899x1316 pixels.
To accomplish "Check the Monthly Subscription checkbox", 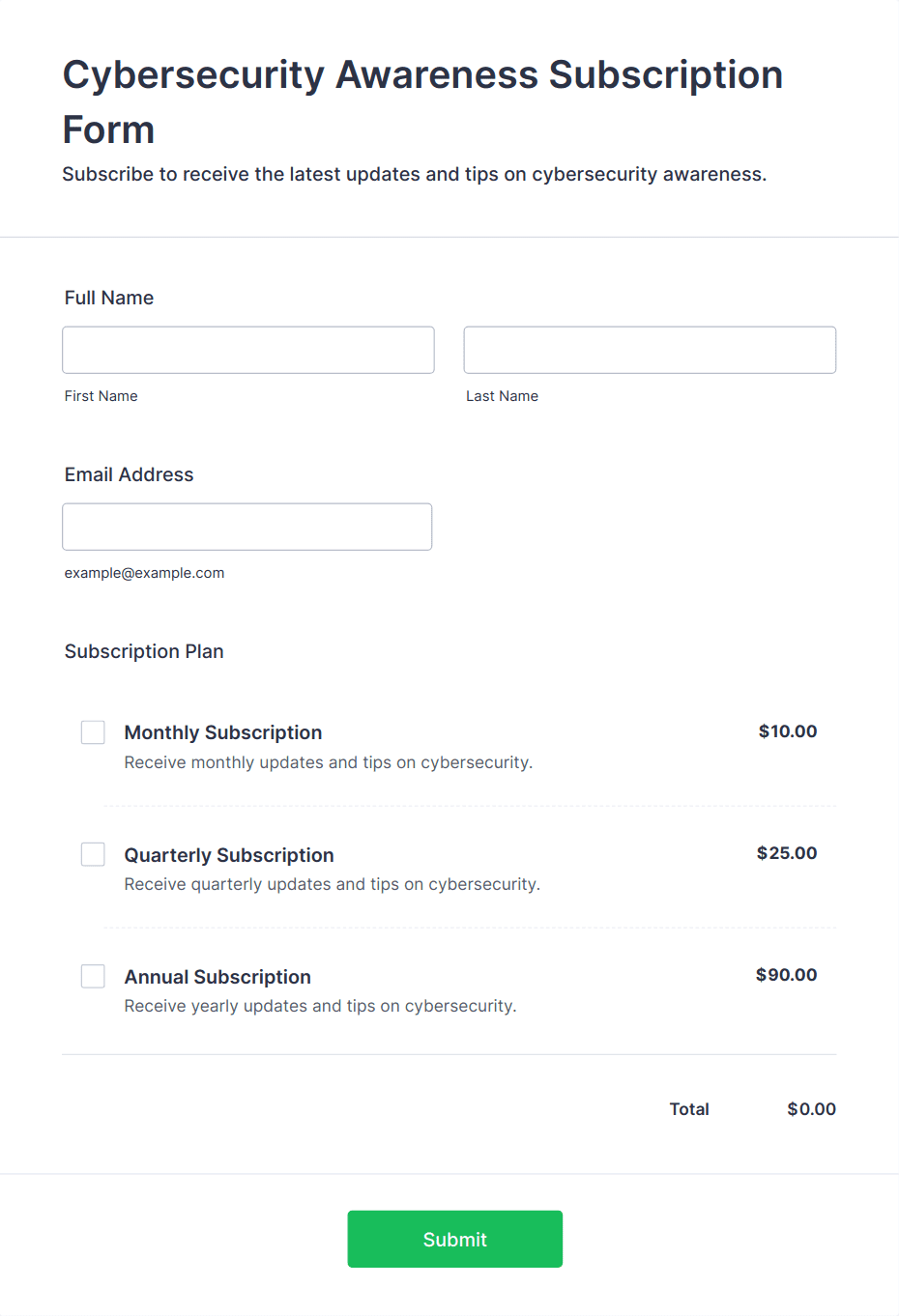I will pos(93,732).
